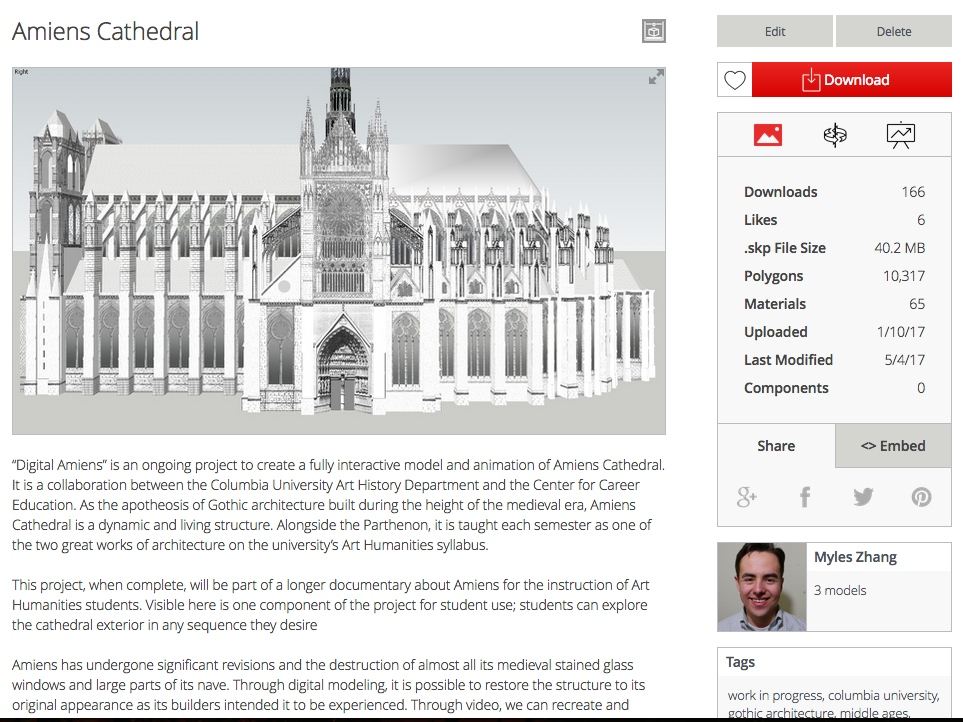This screenshot has width=963, height=722.
Task: Switch to the Embed tab
Action: pyautogui.click(x=893, y=446)
